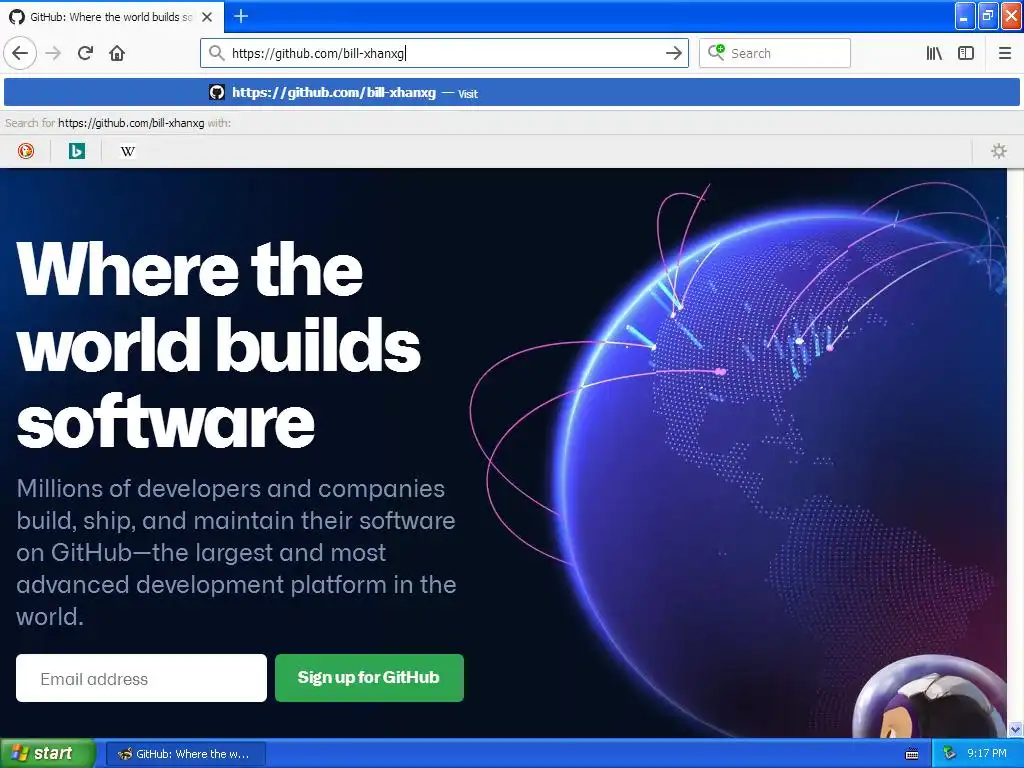Click into the address bar URL field

coord(444,53)
